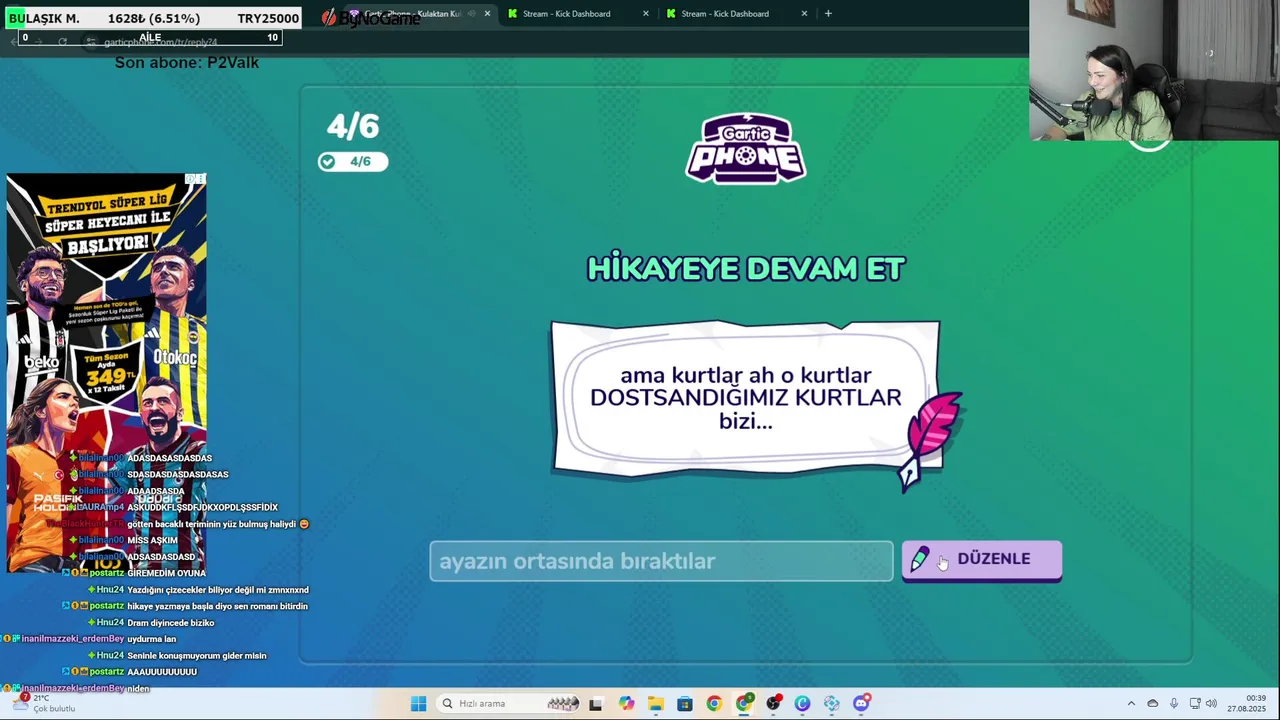
Task: Click chat message "GİREMEDİM OYUNA"
Action: click(x=166, y=573)
